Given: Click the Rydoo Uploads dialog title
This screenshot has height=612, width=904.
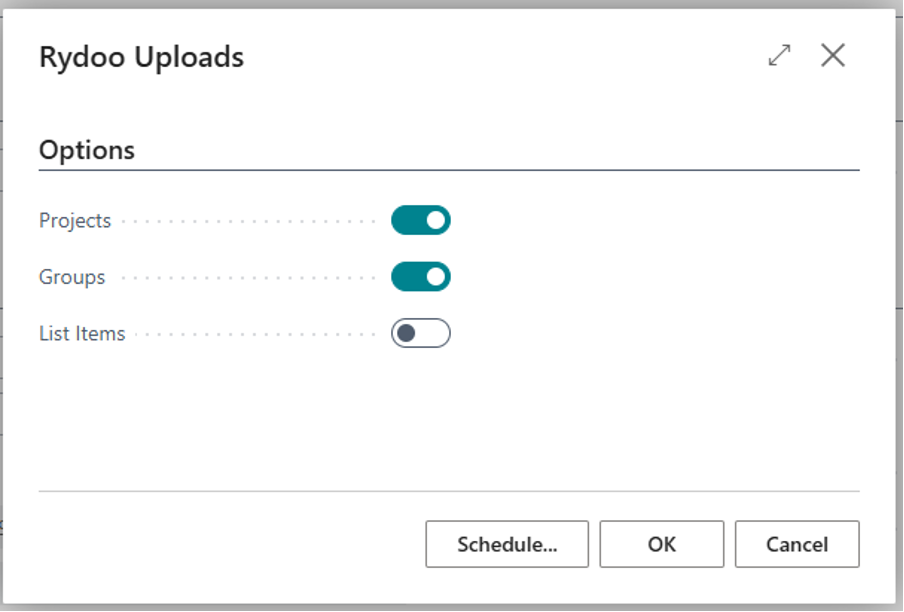Looking at the screenshot, I should tap(141, 57).
